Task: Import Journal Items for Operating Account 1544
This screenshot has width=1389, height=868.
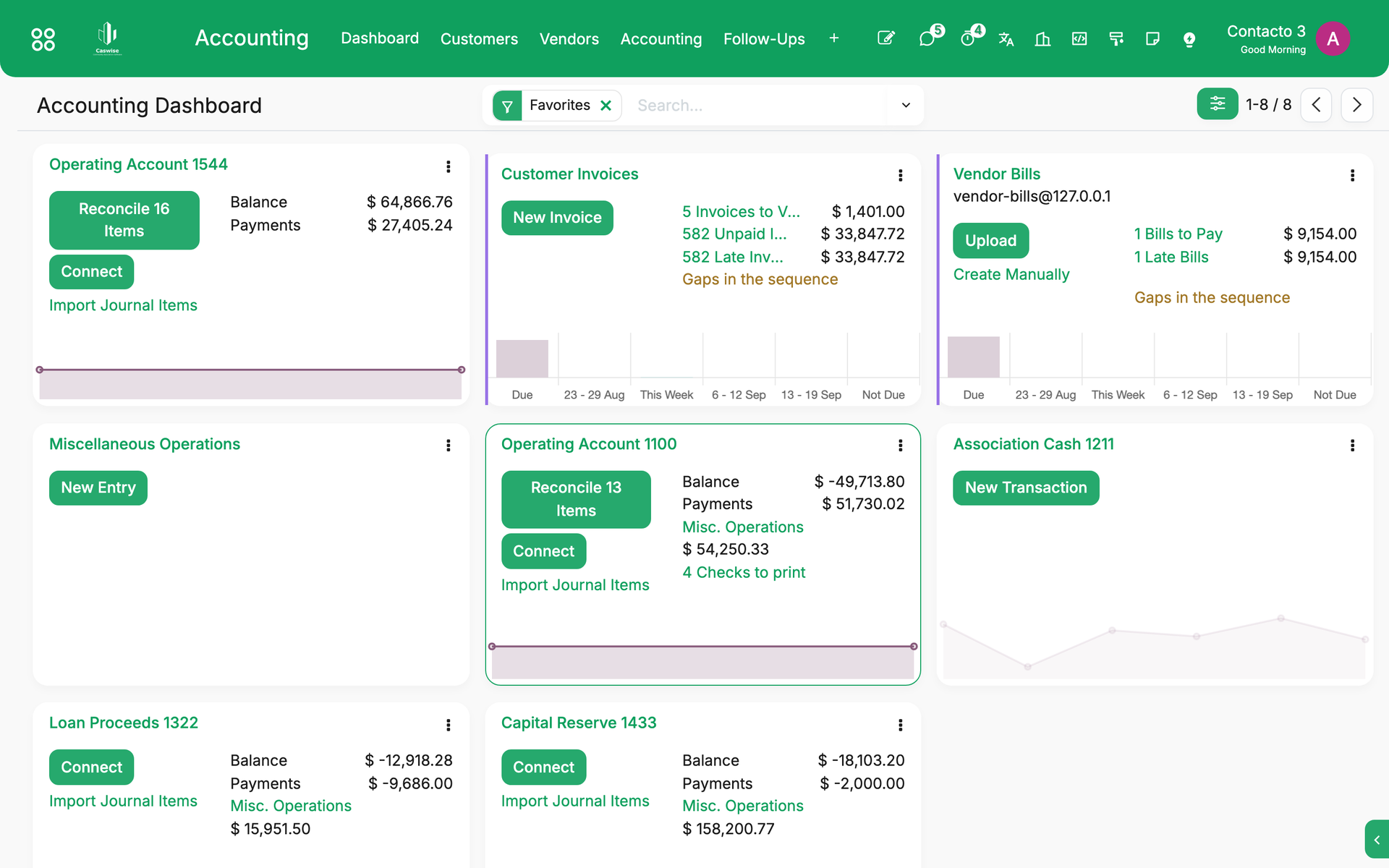Action: pyautogui.click(x=123, y=306)
